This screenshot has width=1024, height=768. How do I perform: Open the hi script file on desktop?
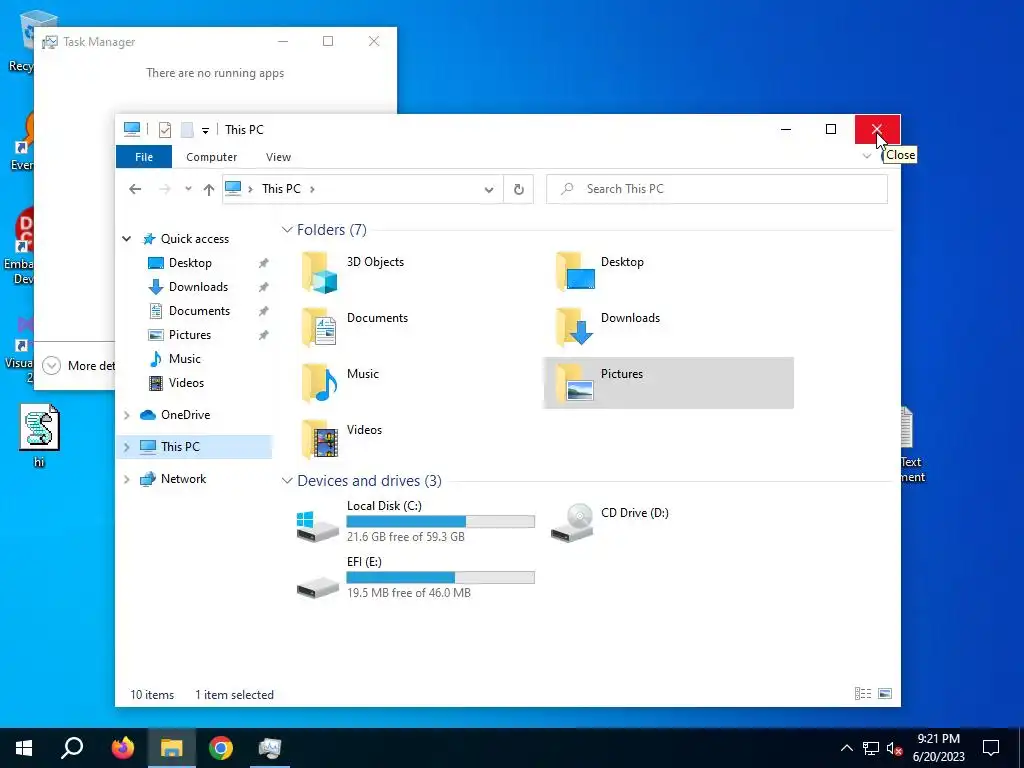[x=39, y=436]
